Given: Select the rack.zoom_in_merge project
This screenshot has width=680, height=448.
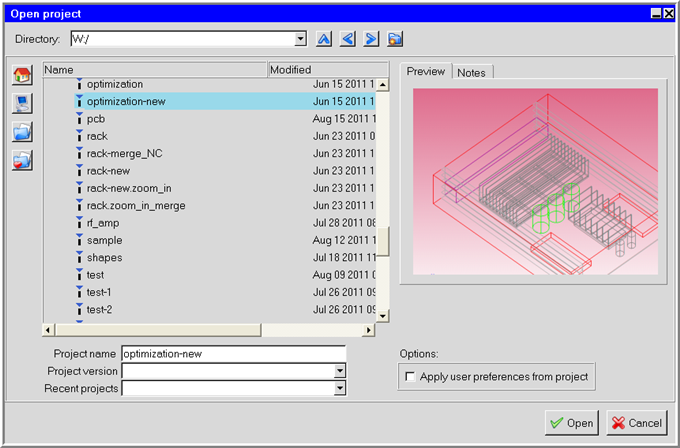Looking at the screenshot, I should pos(225,205).
